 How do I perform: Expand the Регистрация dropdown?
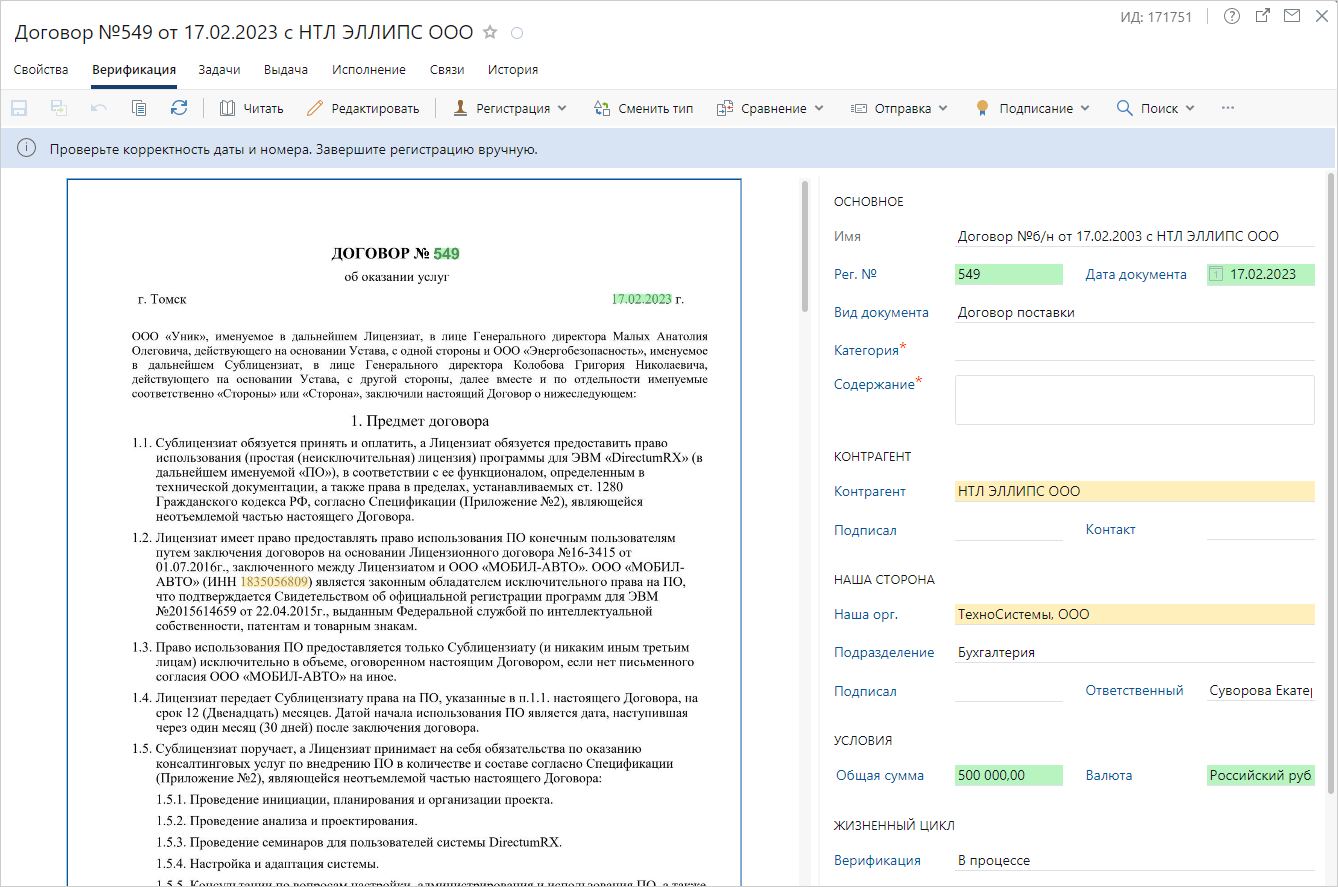coord(510,108)
